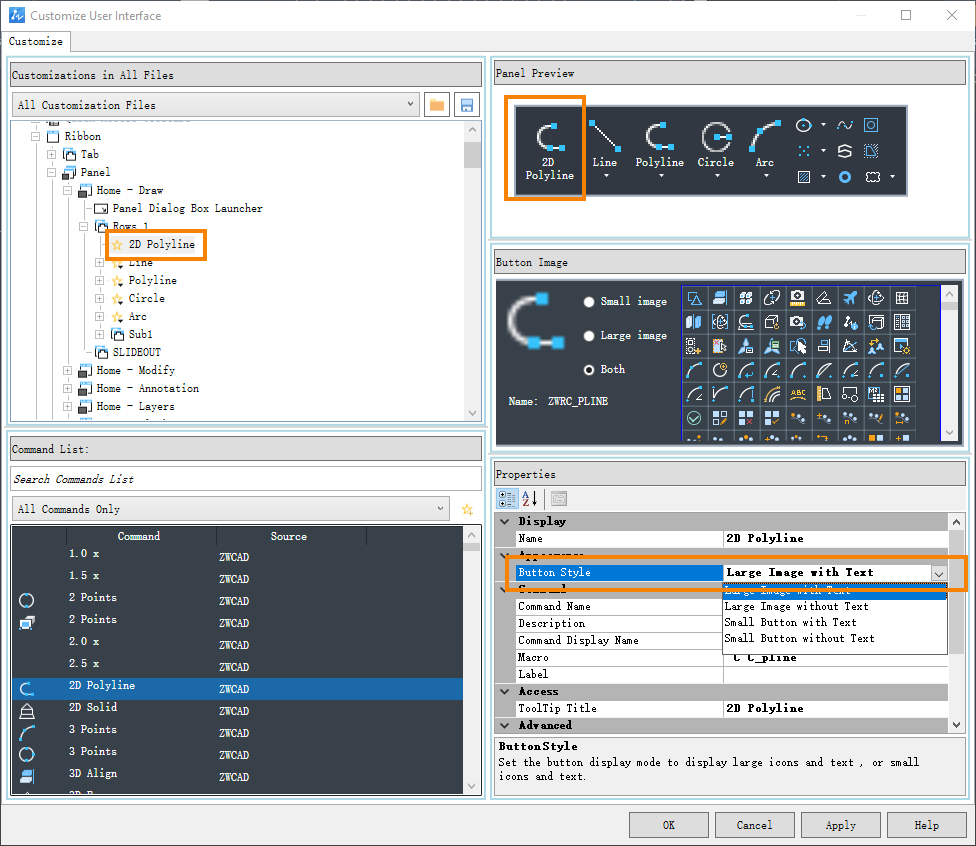Click the blue save customization icon
Screen dimensions: 976x846
coord(467,105)
